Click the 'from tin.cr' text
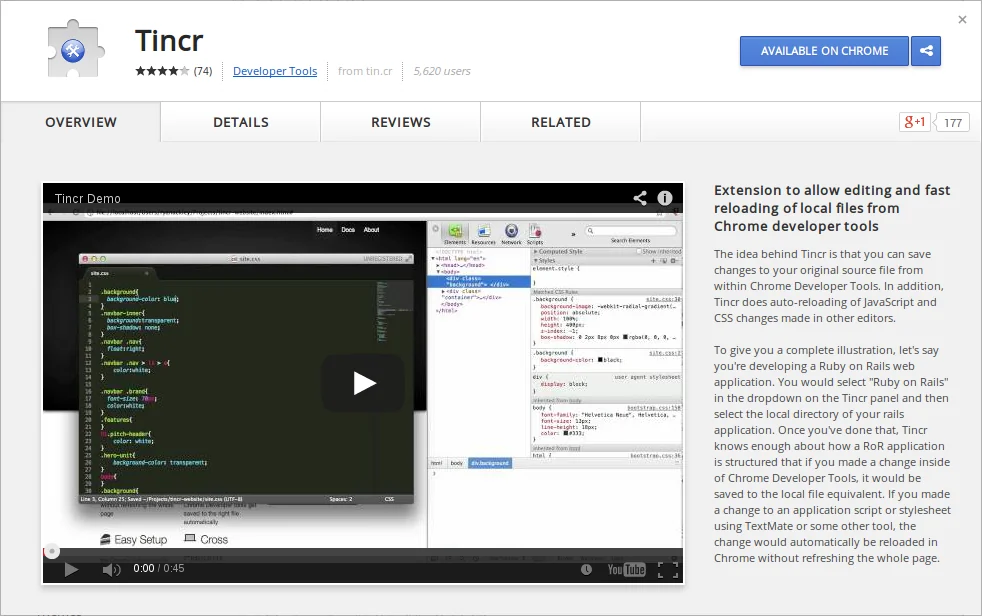Viewport: 982px width, 616px height. [x=365, y=71]
